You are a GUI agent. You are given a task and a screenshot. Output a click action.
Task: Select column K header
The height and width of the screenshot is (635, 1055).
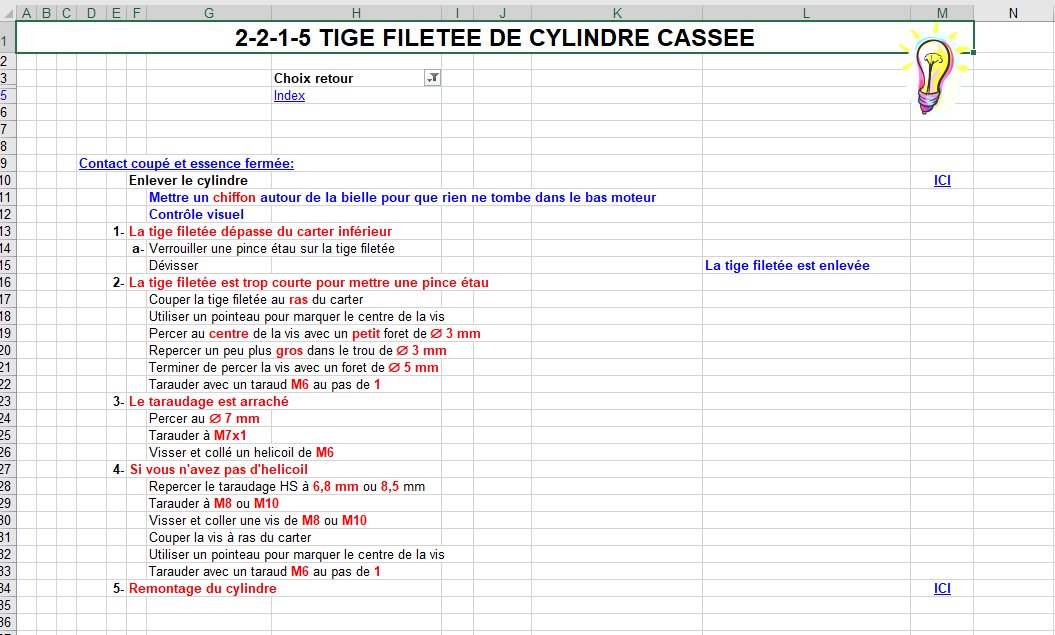click(617, 13)
